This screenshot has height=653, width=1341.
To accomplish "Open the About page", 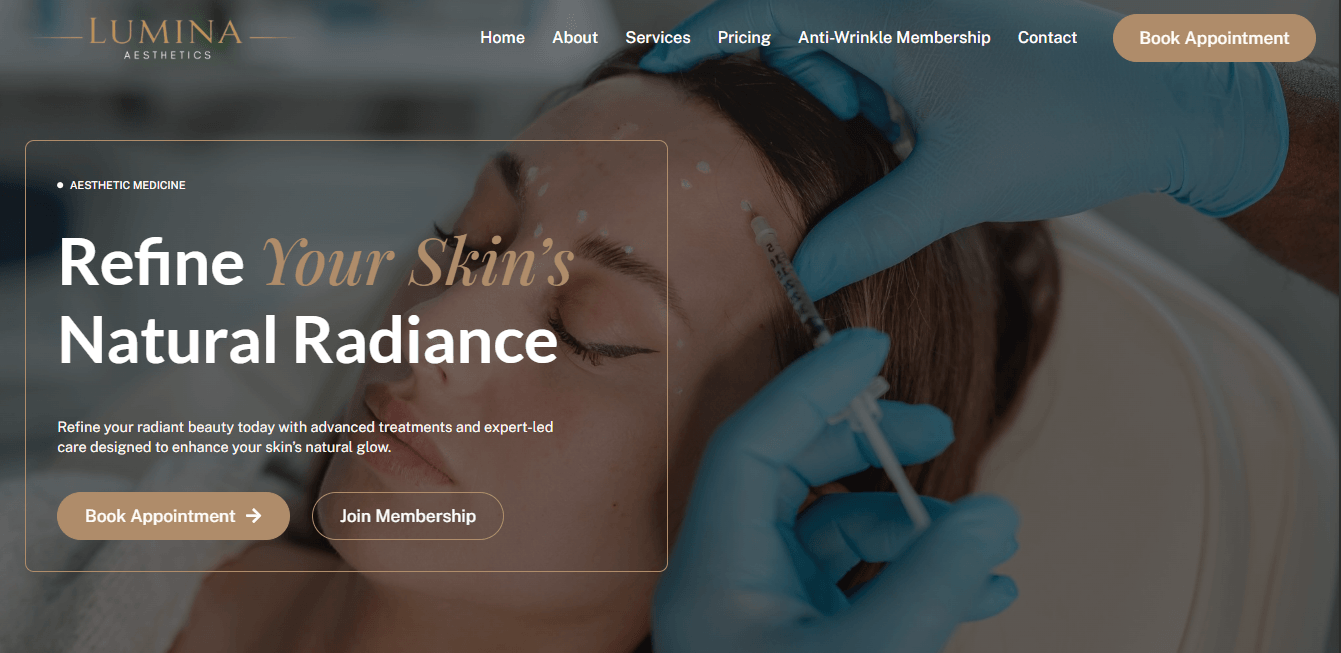I will (x=575, y=38).
